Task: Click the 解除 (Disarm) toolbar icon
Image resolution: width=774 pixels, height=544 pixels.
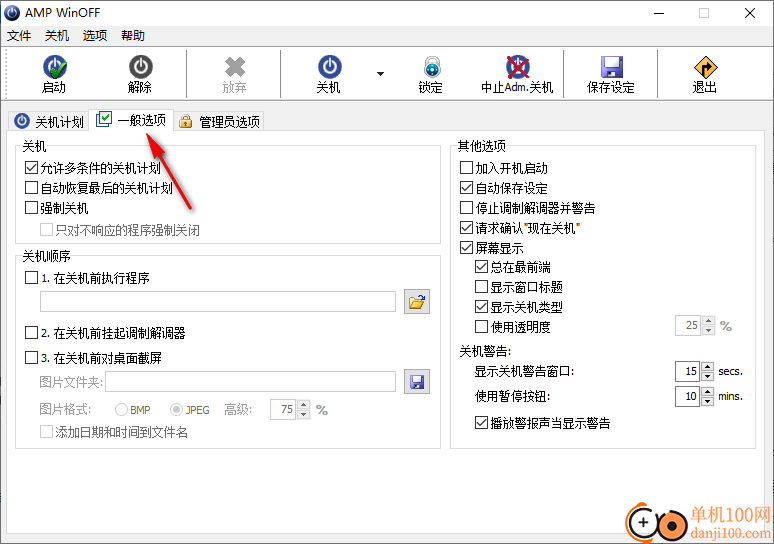Action: click(x=141, y=67)
